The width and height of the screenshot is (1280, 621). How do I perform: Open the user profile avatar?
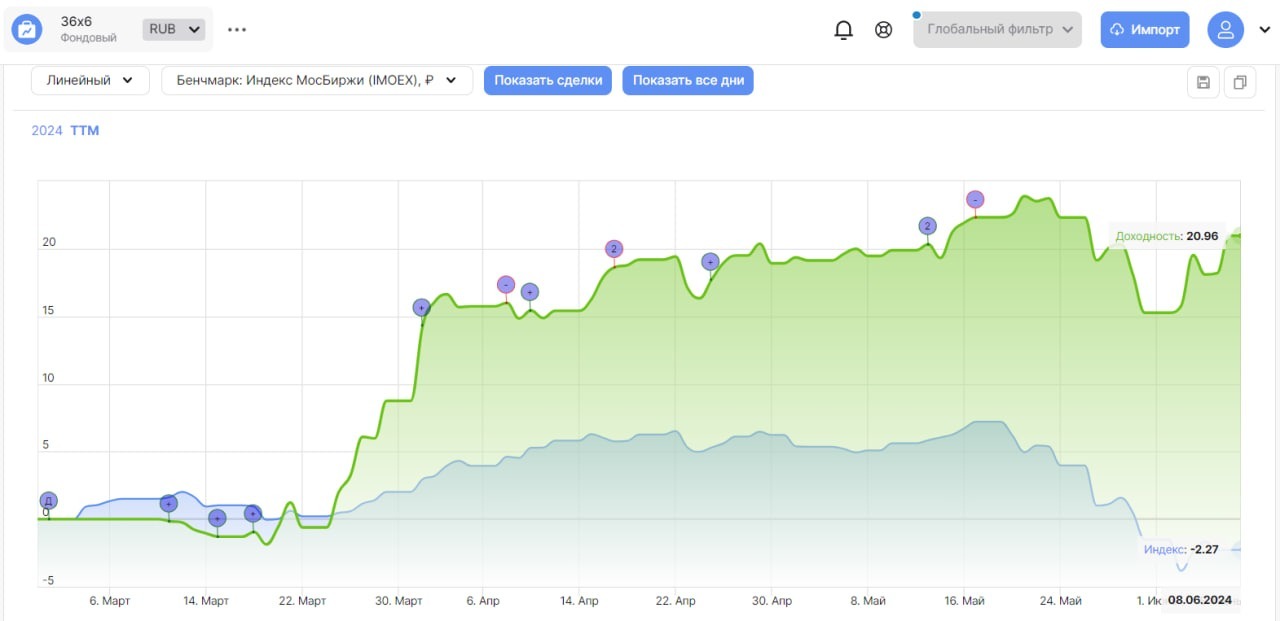pyautogui.click(x=1226, y=29)
